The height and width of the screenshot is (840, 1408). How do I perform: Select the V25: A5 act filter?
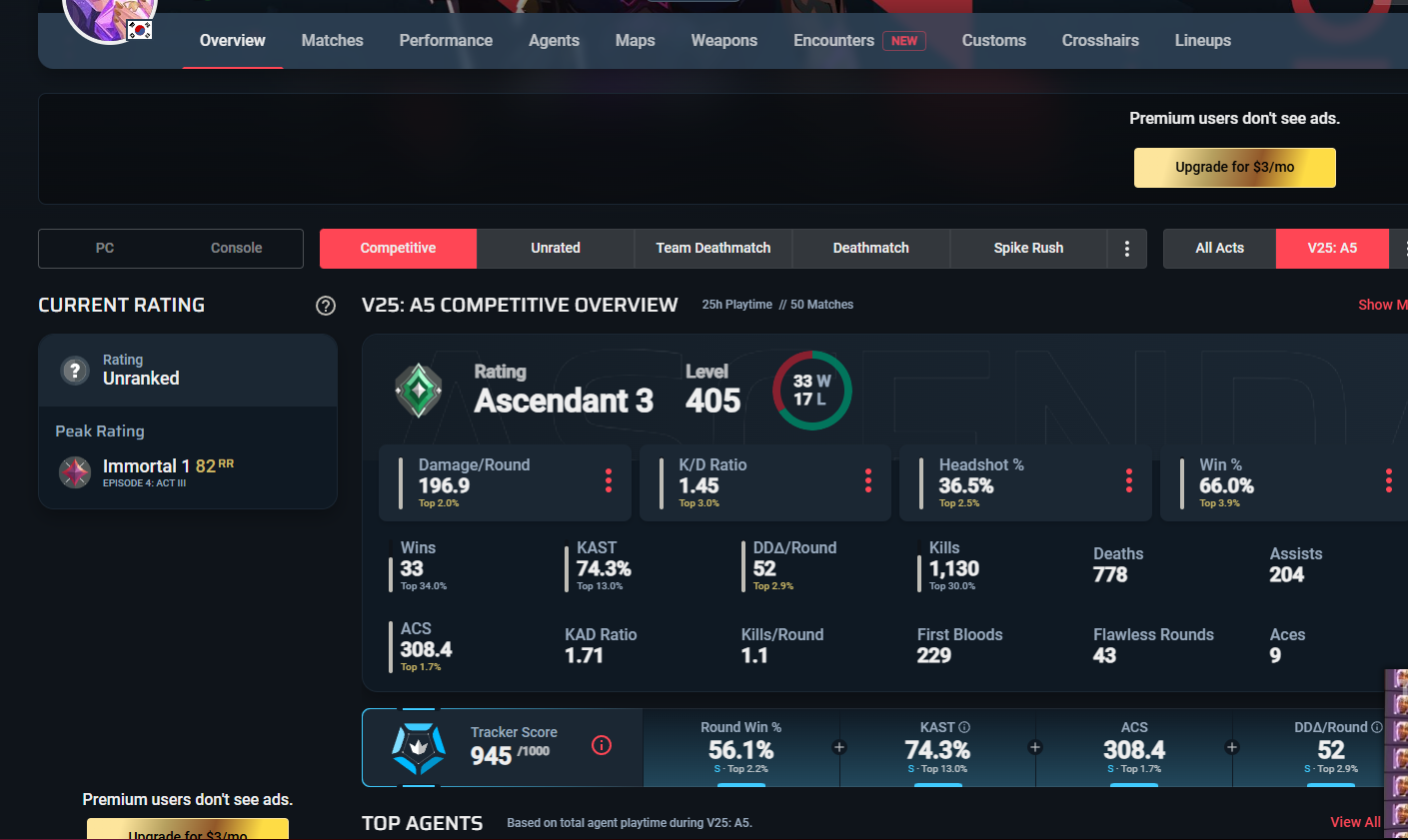[x=1332, y=249]
